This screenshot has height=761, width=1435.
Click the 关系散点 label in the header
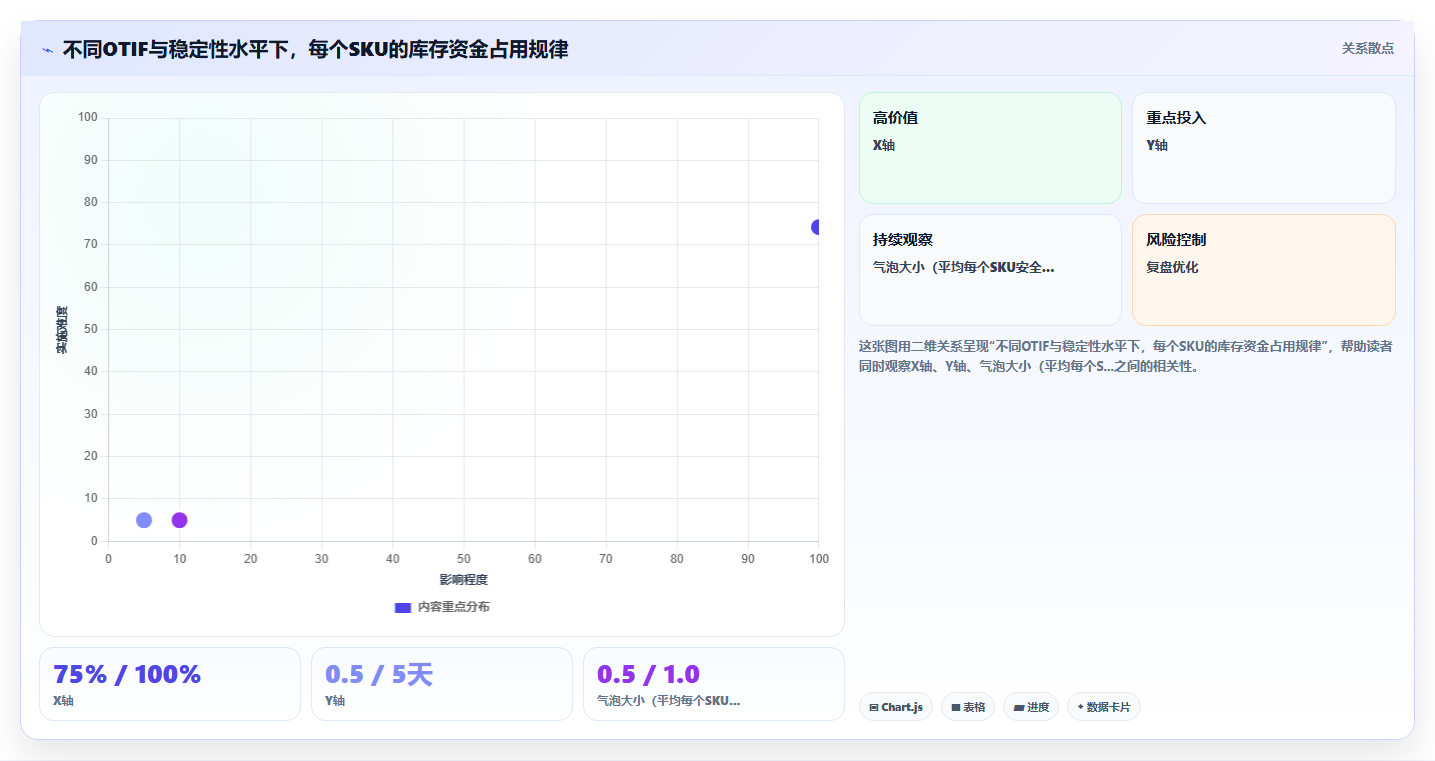coord(1368,48)
